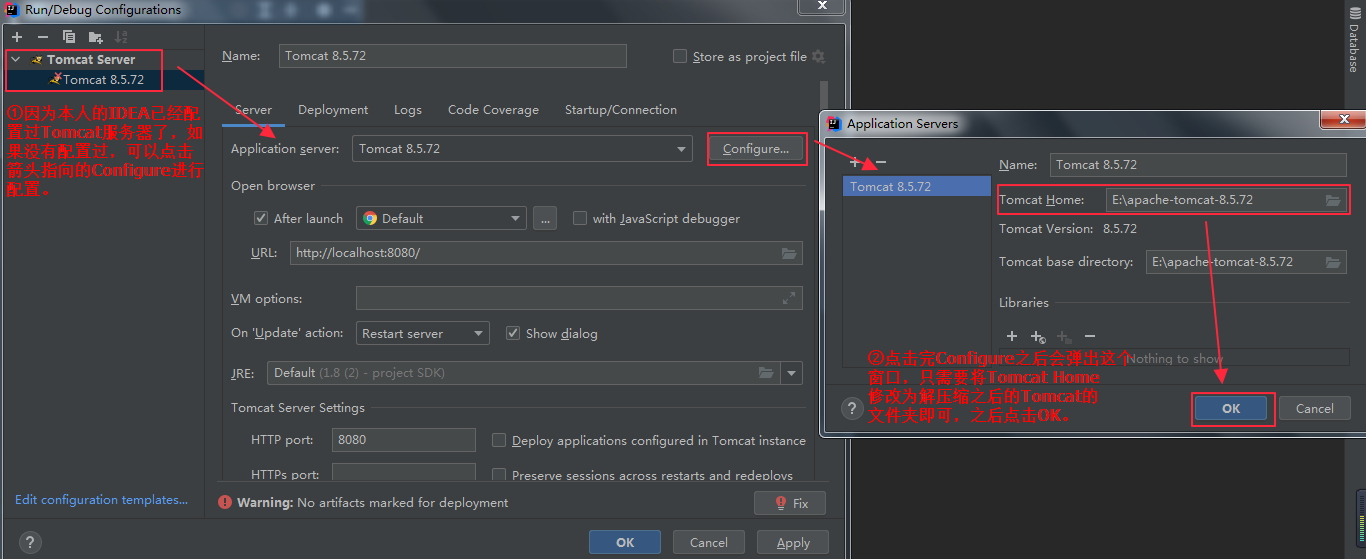Viewport: 1366px width, 559px height.
Task: Switch to the Deployment tab
Action: (x=333, y=110)
